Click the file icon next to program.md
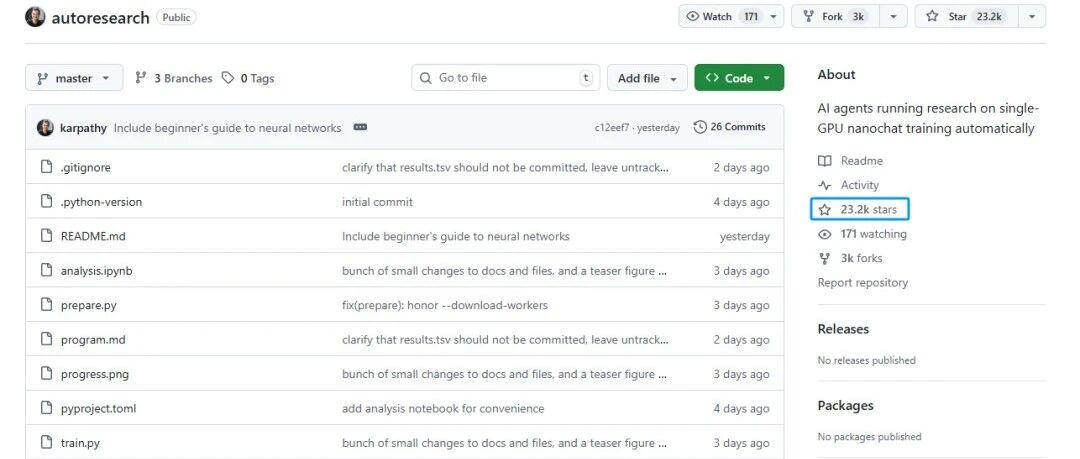 click(x=46, y=339)
